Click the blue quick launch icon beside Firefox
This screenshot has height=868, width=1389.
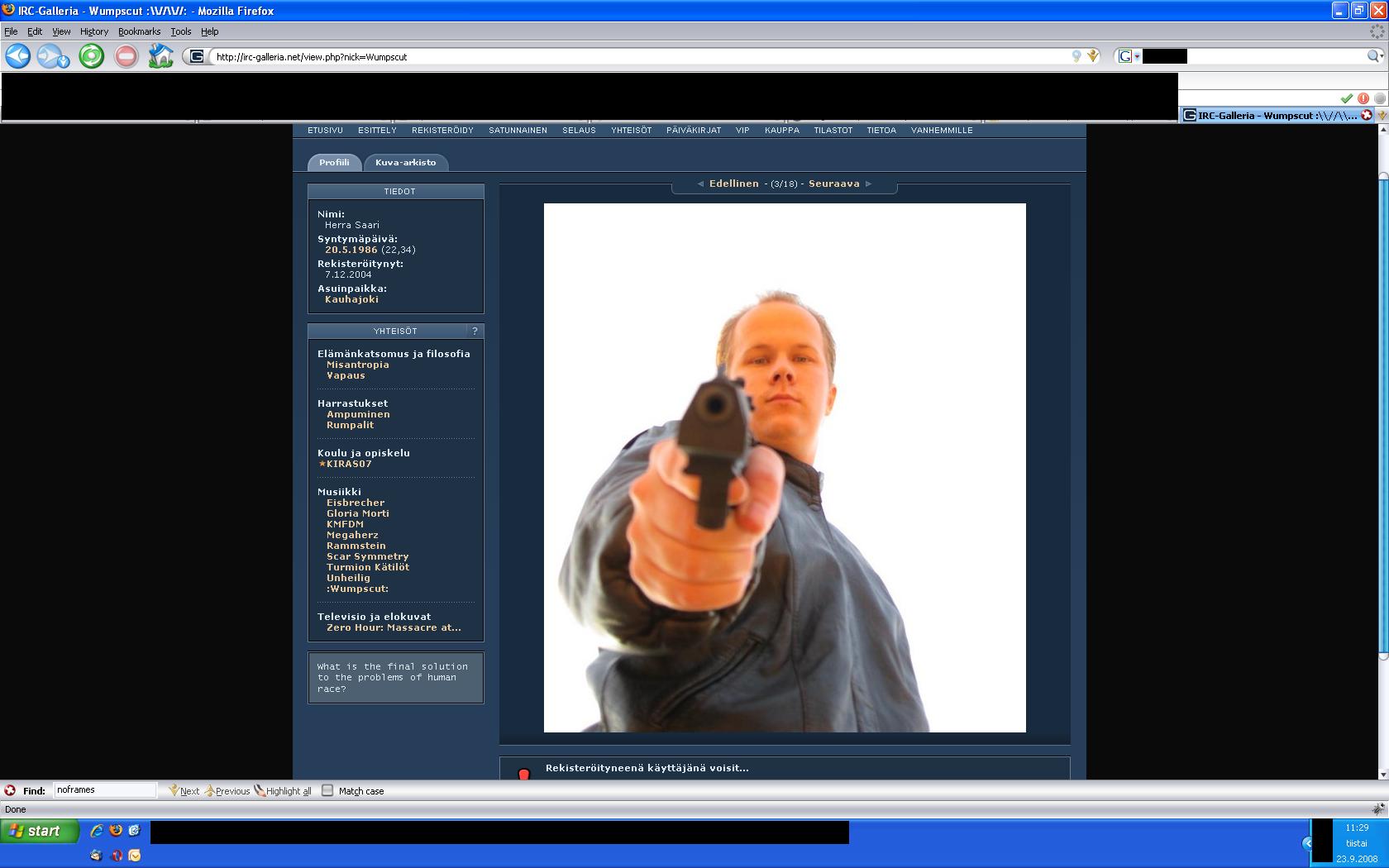pos(134,831)
